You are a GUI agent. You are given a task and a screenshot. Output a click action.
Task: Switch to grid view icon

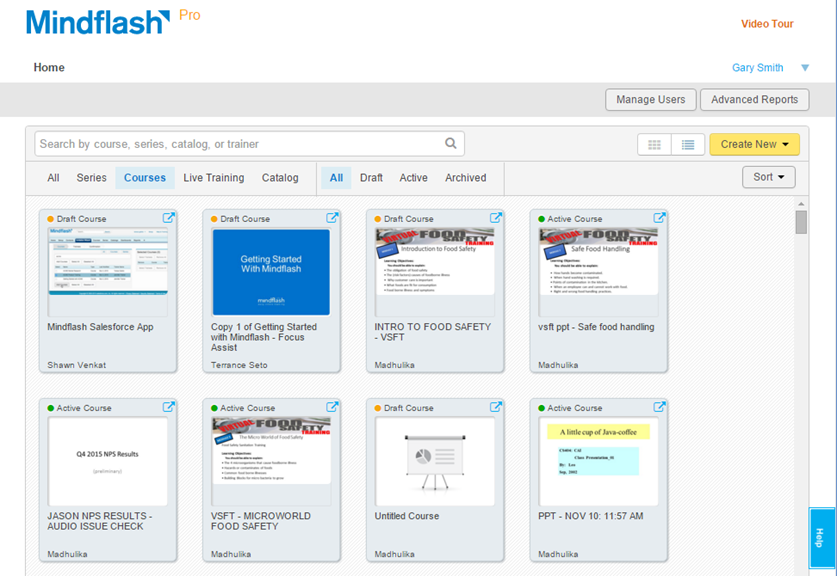tap(654, 145)
